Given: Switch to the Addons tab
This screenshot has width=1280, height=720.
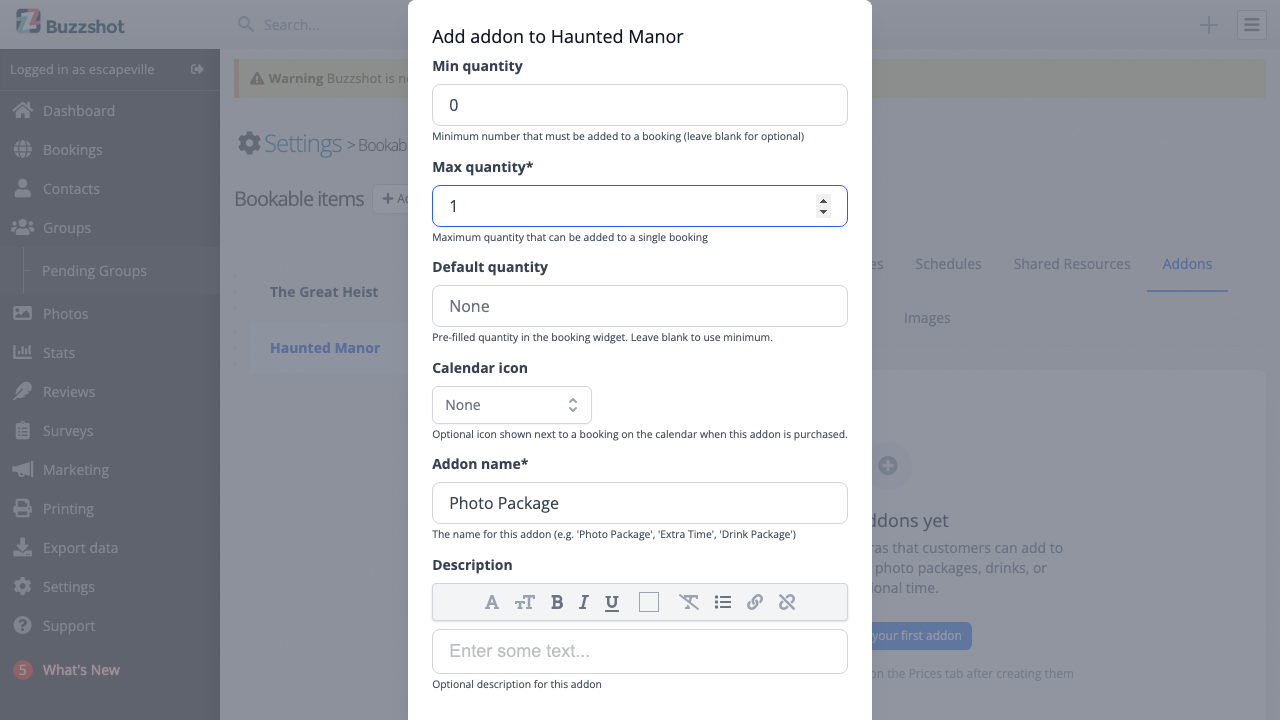Looking at the screenshot, I should coord(1187,264).
